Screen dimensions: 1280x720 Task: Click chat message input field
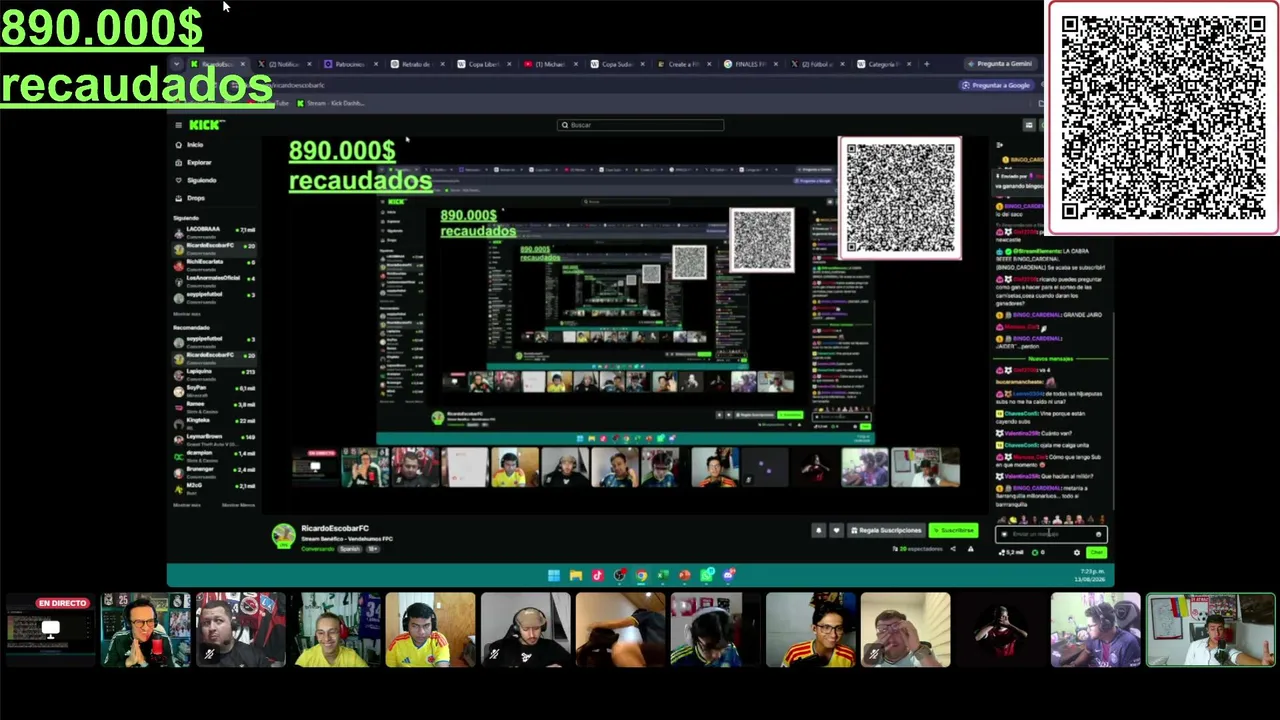(1050, 534)
